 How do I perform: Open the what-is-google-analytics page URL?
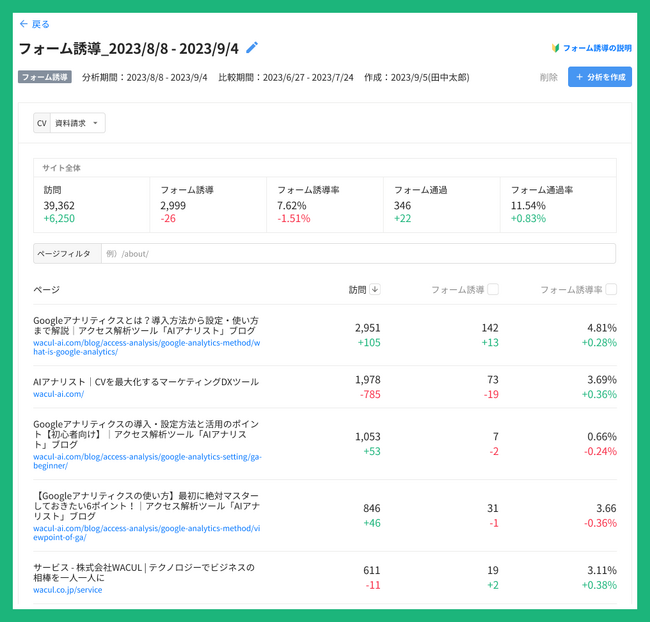(x=147, y=347)
